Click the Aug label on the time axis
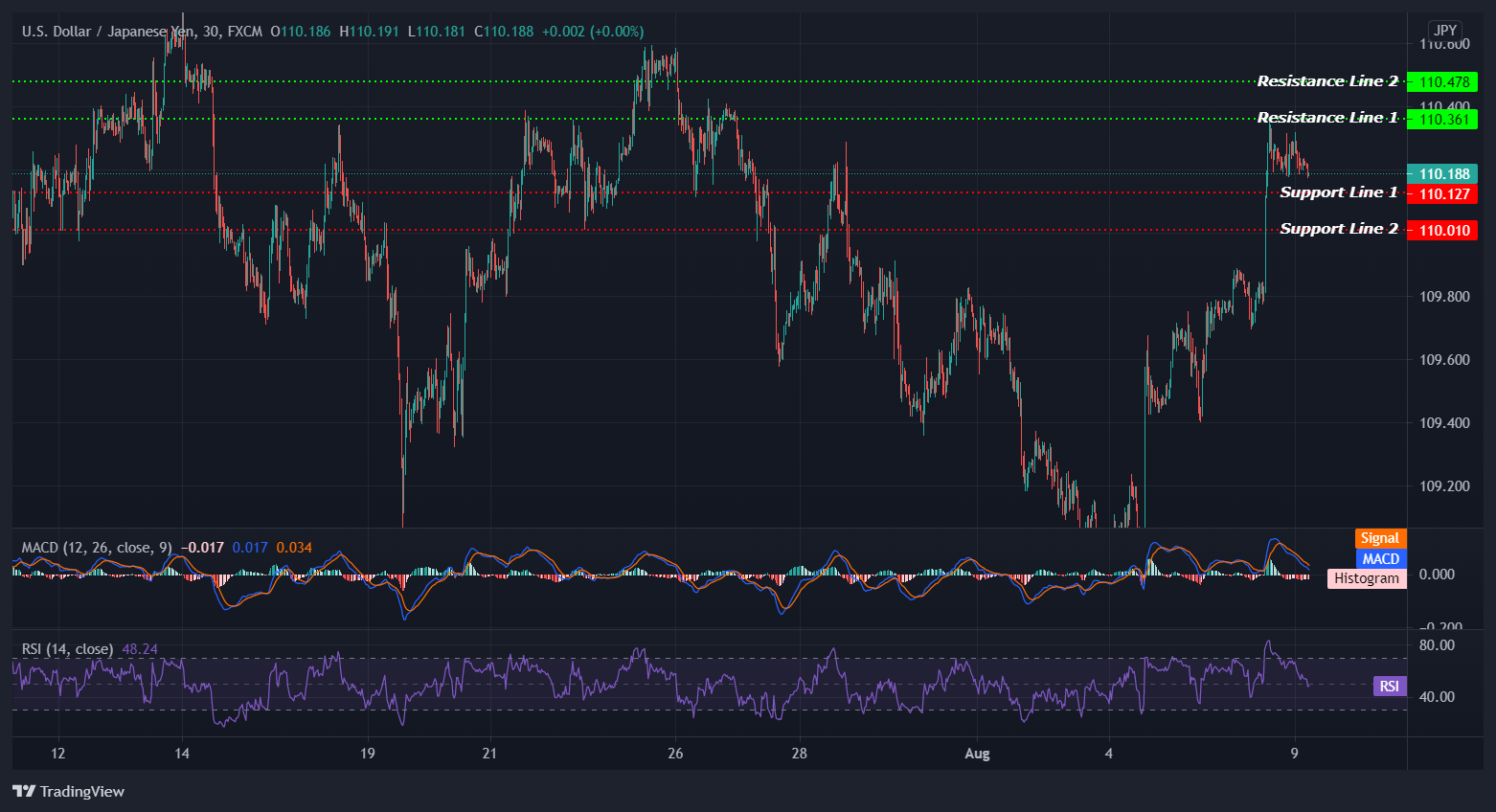This screenshot has height=812, width=1496. pos(977,754)
